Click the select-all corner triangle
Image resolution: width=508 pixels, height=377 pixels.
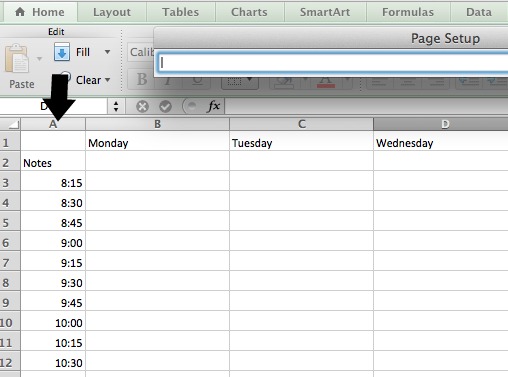pyautogui.click(x=13, y=125)
